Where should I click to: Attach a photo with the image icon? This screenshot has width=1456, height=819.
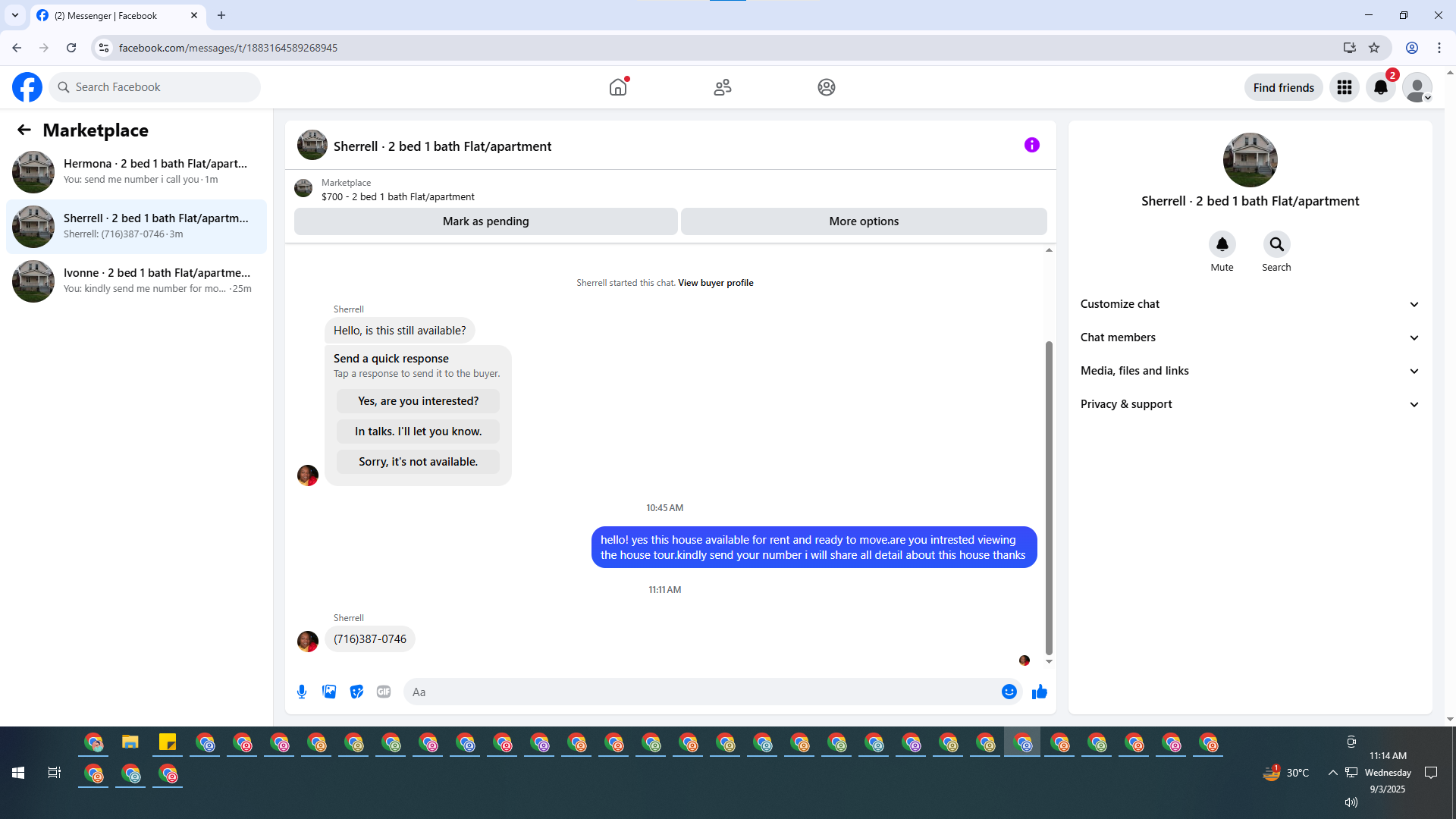[x=329, y=692]
